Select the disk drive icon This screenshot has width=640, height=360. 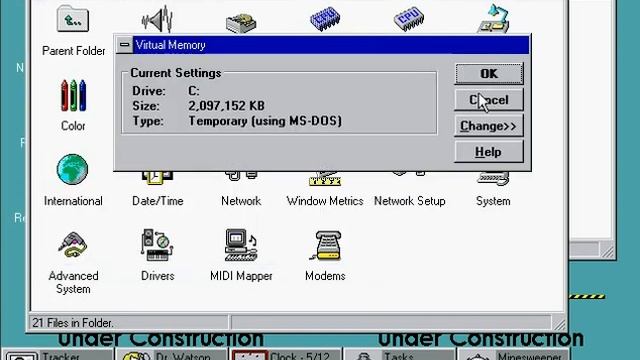click(x=241, y=22)
